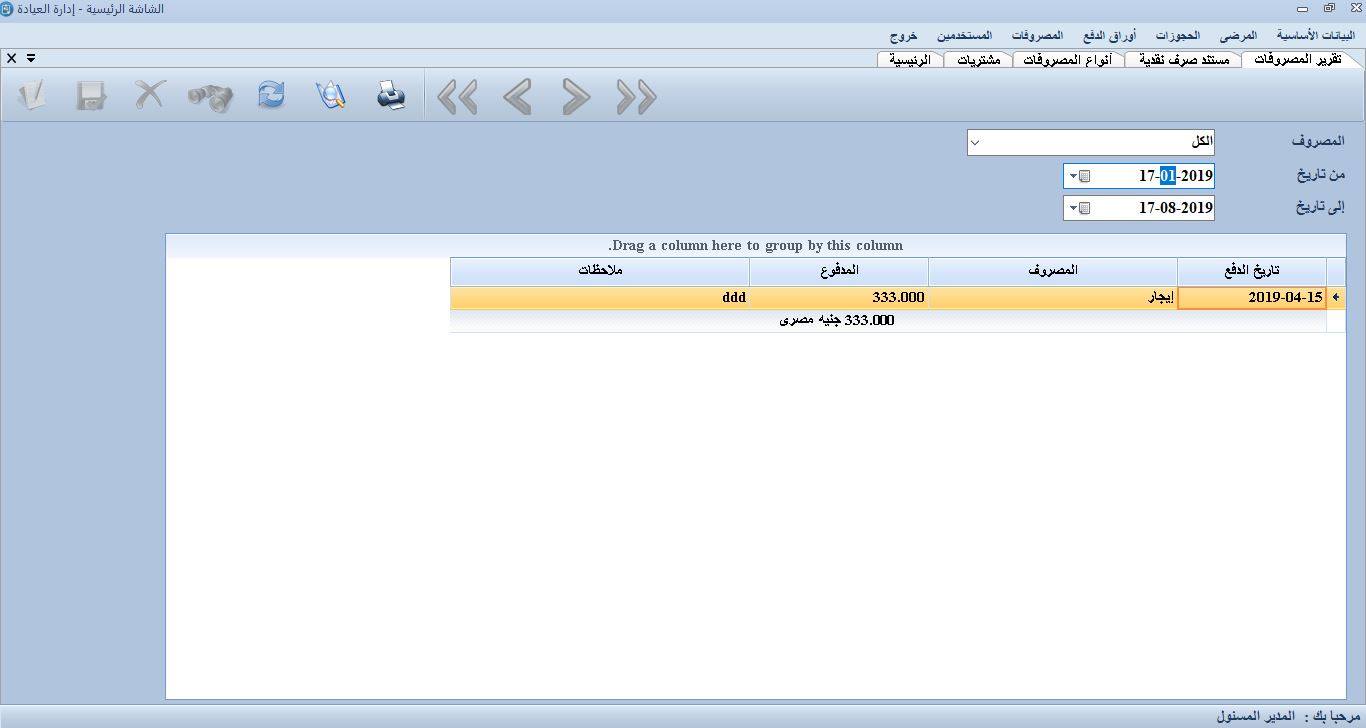Switch to مشتريات tab
Screen dimensions: 1366x728
(979, 59)
